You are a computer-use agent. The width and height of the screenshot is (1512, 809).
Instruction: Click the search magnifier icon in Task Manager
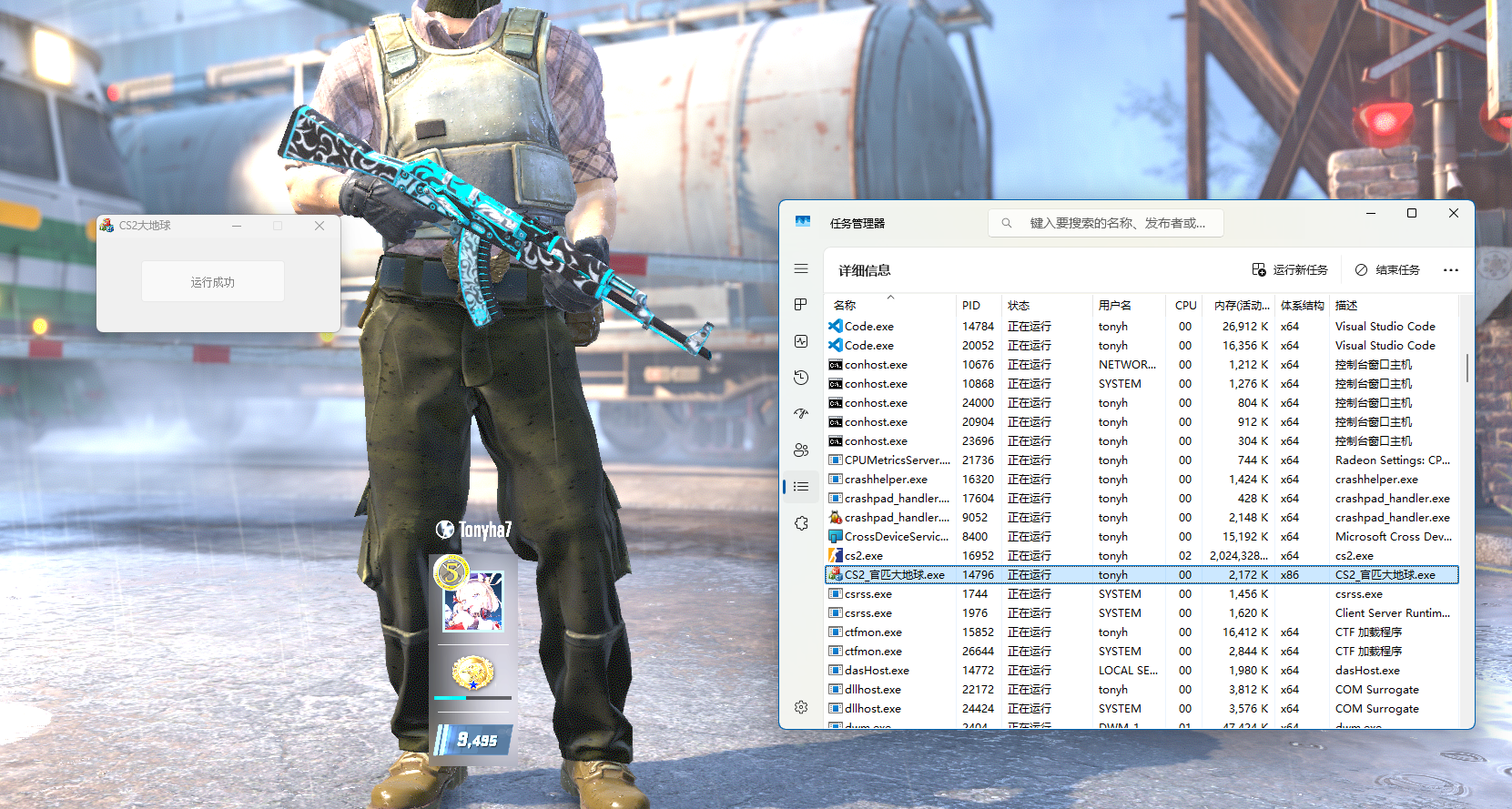tap(1007, 223)
